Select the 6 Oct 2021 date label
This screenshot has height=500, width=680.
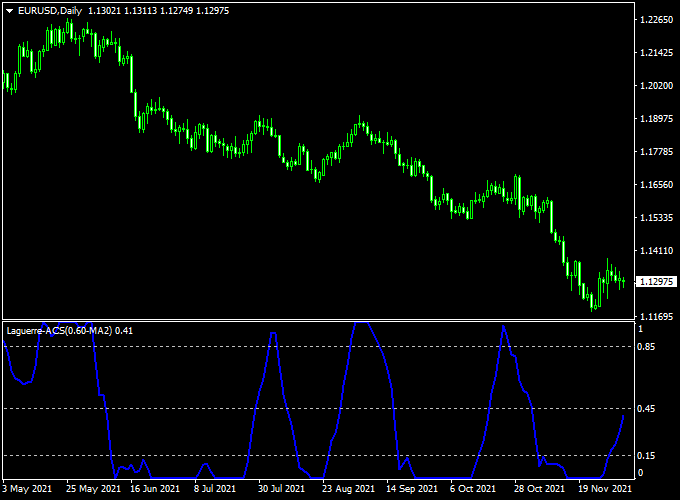pos(473,489)
